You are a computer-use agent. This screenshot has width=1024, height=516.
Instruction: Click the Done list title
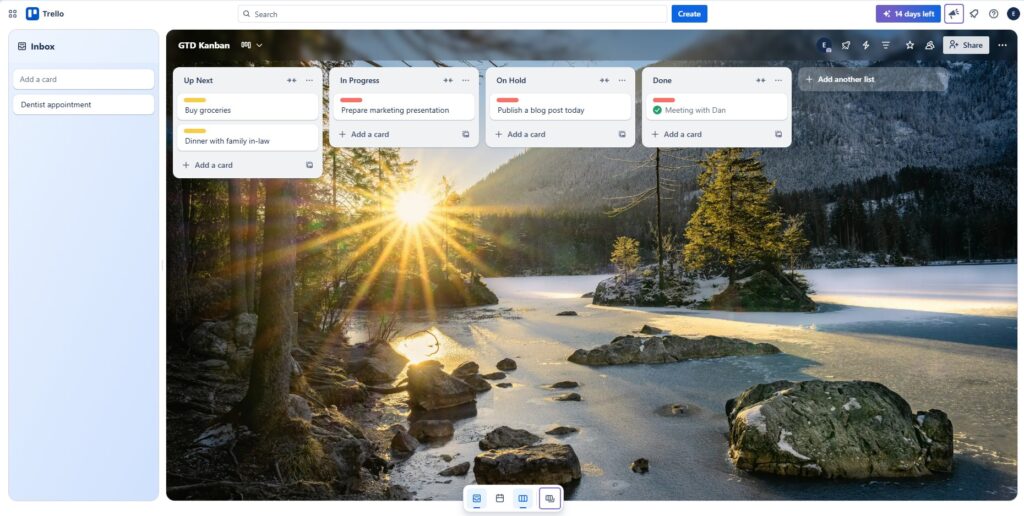click(662, 80)
